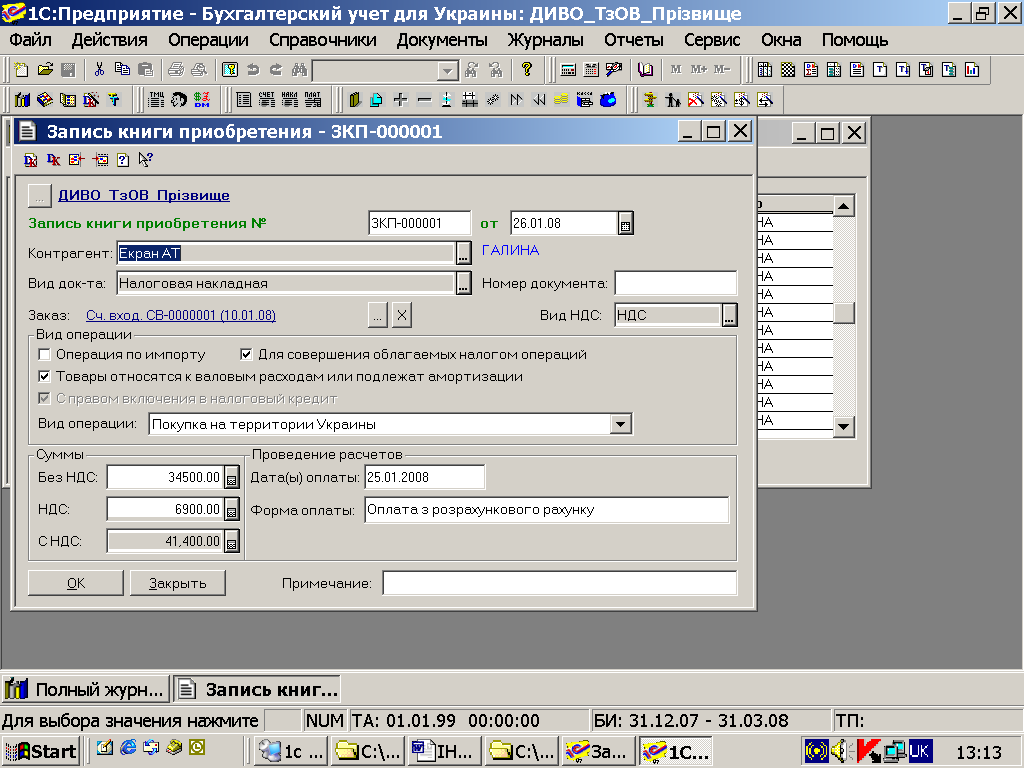This screenshot has width=1024, height=768.
Task: Click the plus sign toolbar icon
Action: coord(400,99)
